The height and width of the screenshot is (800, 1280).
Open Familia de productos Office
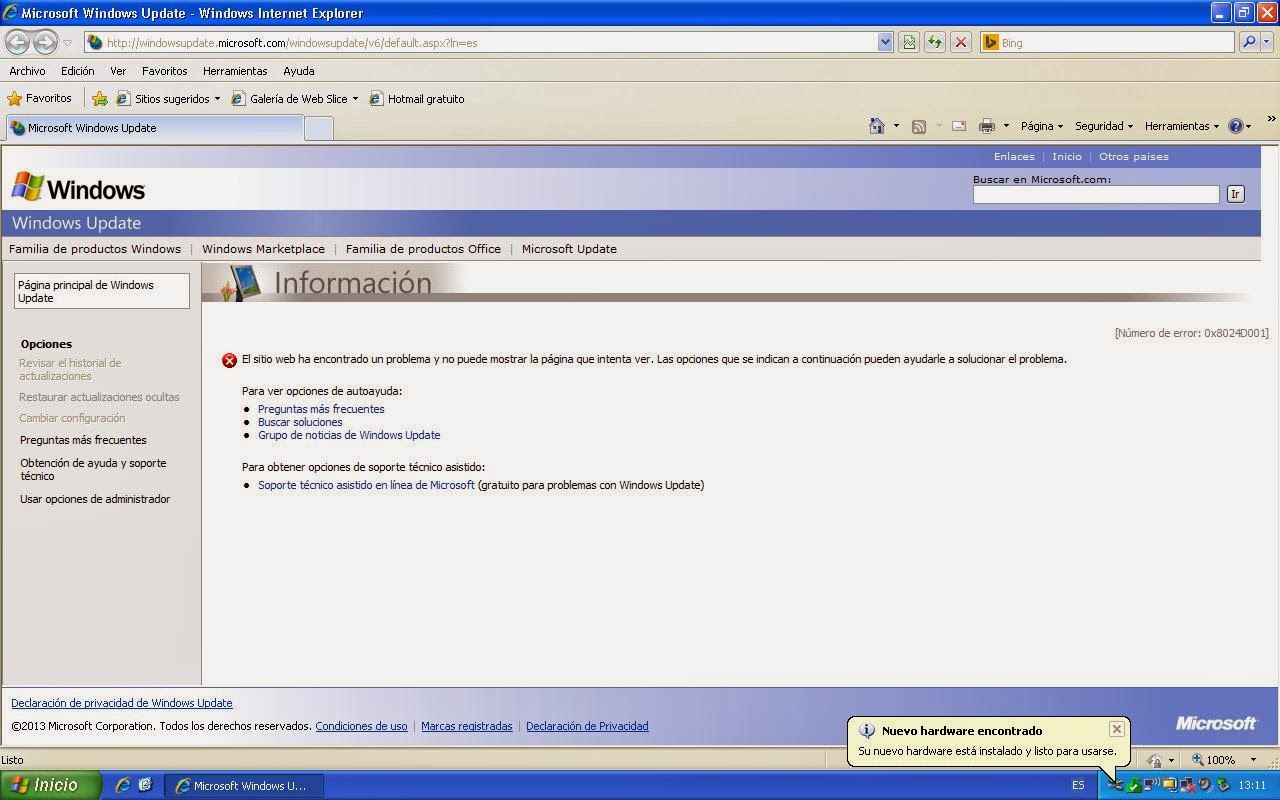(x=423, y=249)
